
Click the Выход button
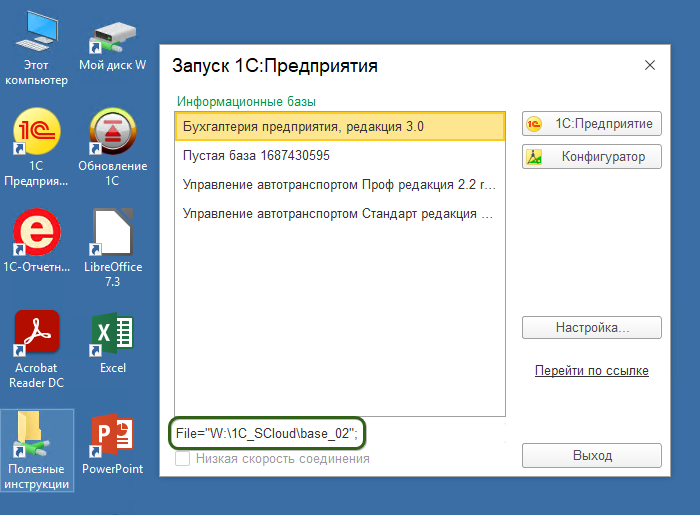592,455
